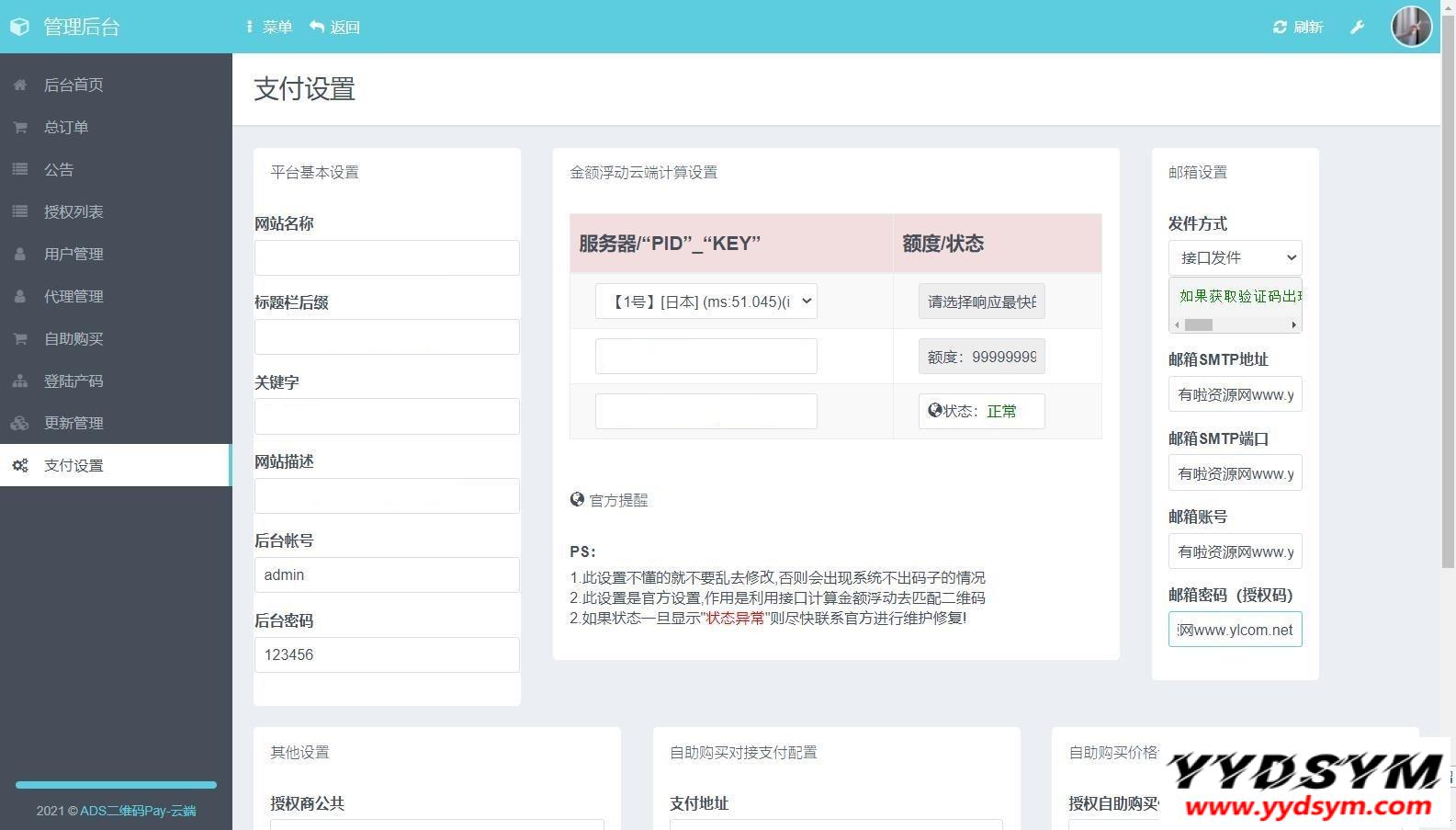Click the home icon for 后台首页
Screen dimensions: 1456x830
[x=20, y=85]
